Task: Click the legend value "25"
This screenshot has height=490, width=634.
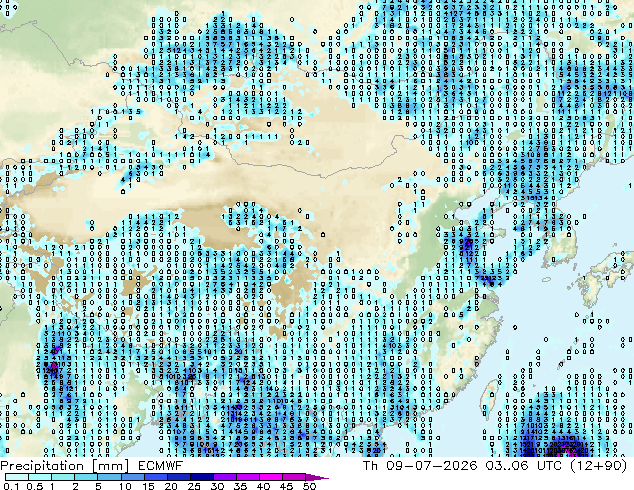Action: (194, 486)
